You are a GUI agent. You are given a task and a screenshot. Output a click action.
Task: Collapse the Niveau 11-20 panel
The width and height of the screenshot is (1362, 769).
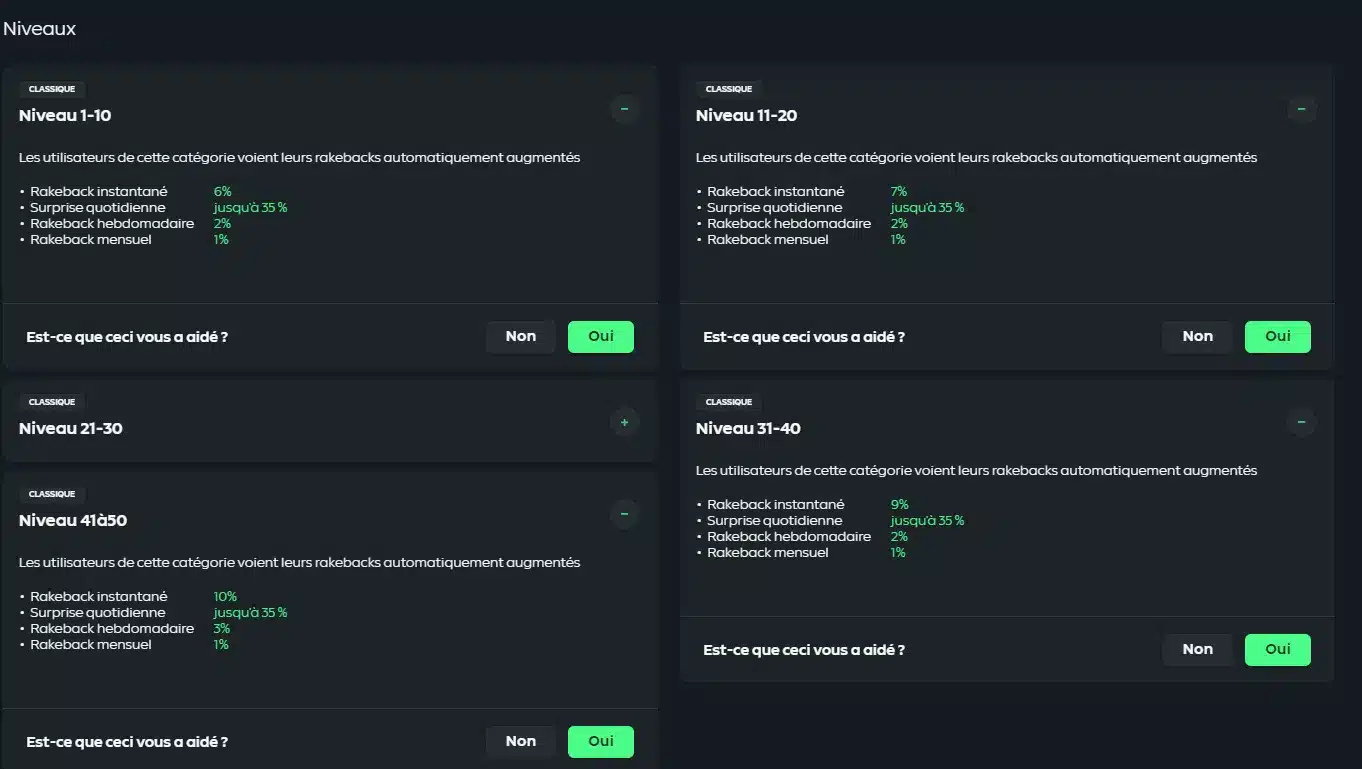pyautogui.click(x=1301, y=108)
